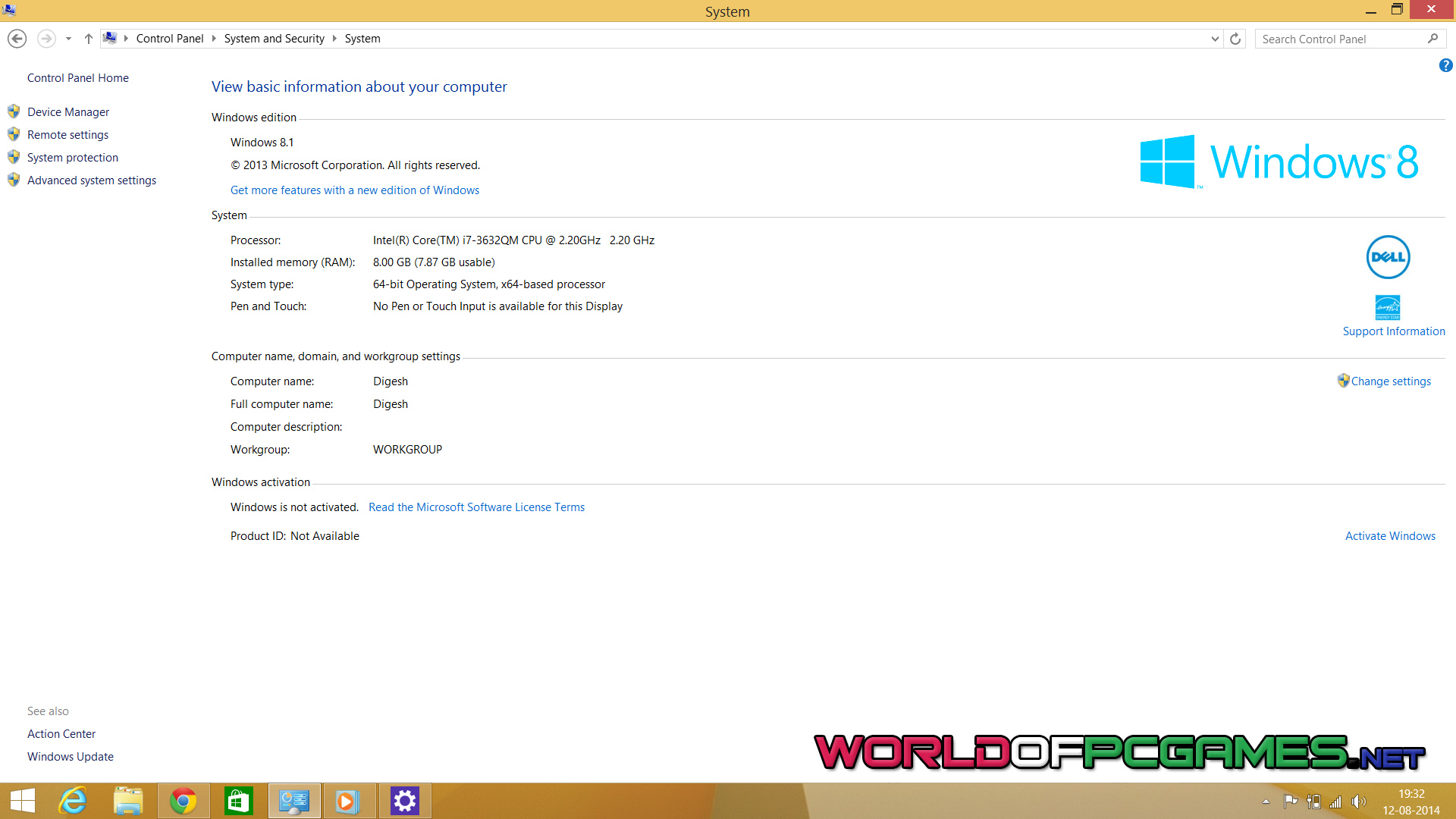Viewport: 1456px width, 819px height.
Task: Click the shield icon beside System protection
Action: point(14,157)
